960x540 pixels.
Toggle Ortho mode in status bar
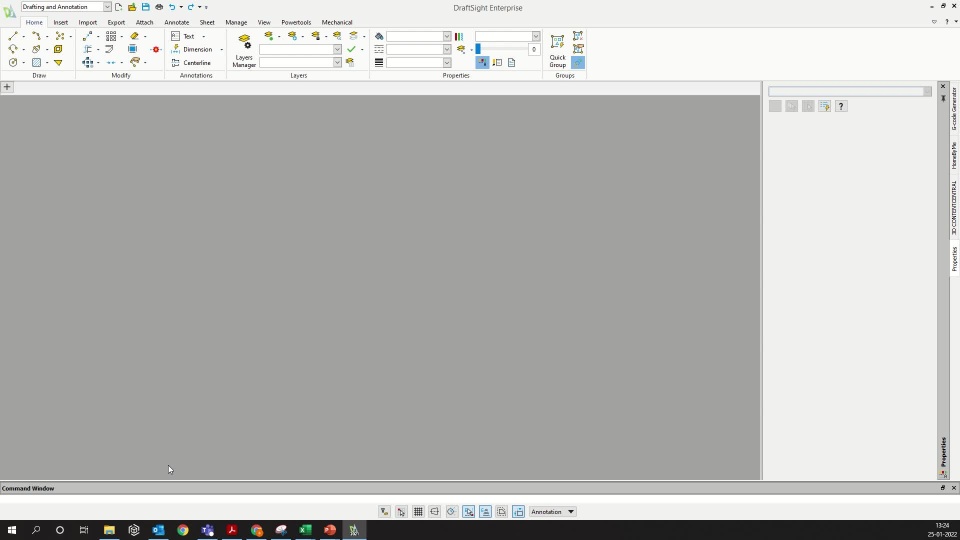tap(435, 511)
